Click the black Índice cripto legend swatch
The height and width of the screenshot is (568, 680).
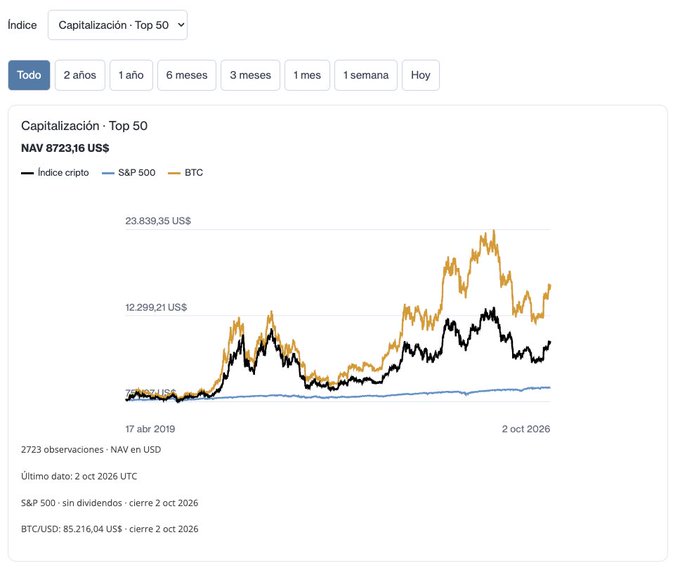[x=27, y=173]
